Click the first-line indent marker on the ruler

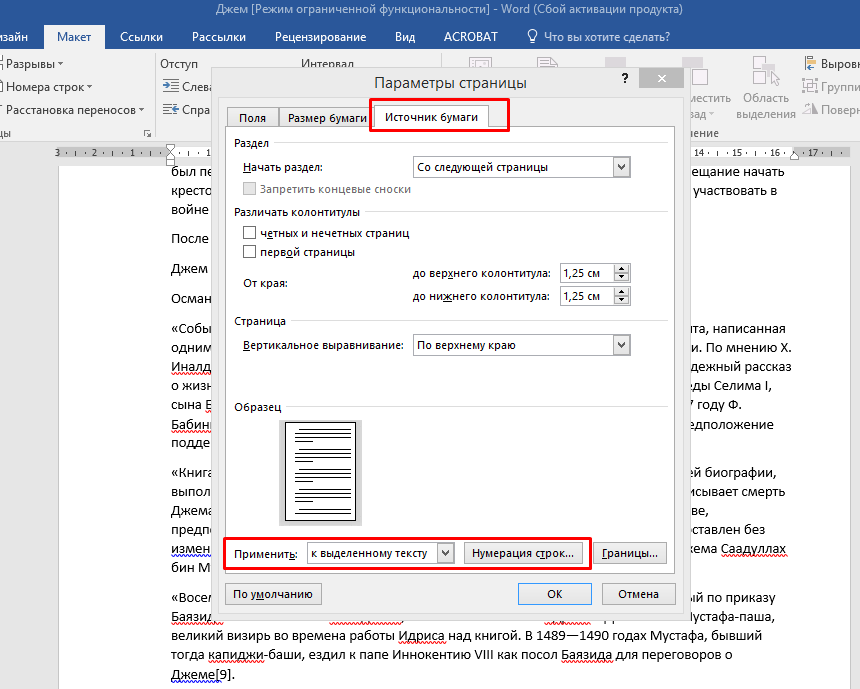click(171, 149)
